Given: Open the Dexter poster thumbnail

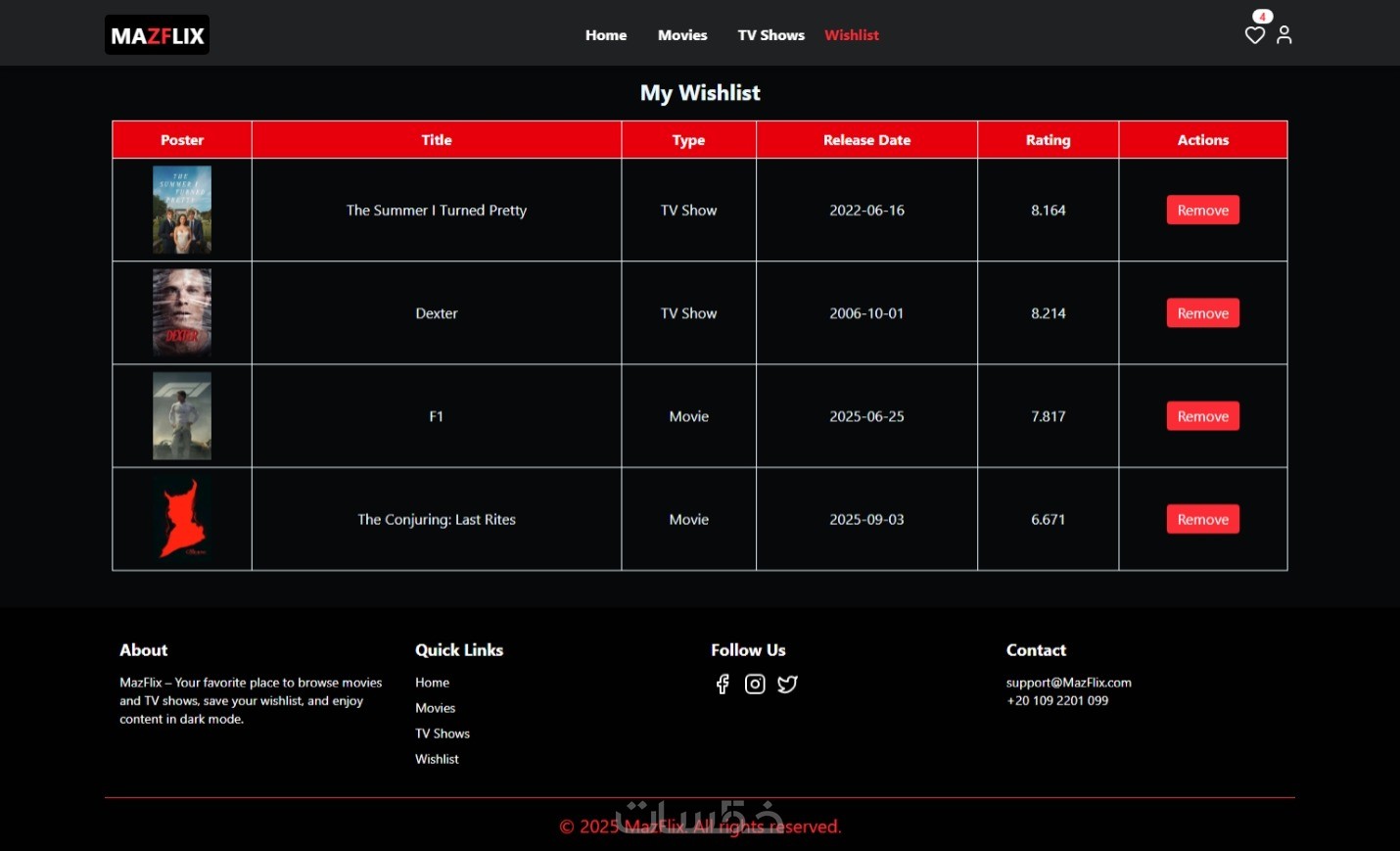Looking at the screenshot, I should pyautogui.click(x=182, y=313).
